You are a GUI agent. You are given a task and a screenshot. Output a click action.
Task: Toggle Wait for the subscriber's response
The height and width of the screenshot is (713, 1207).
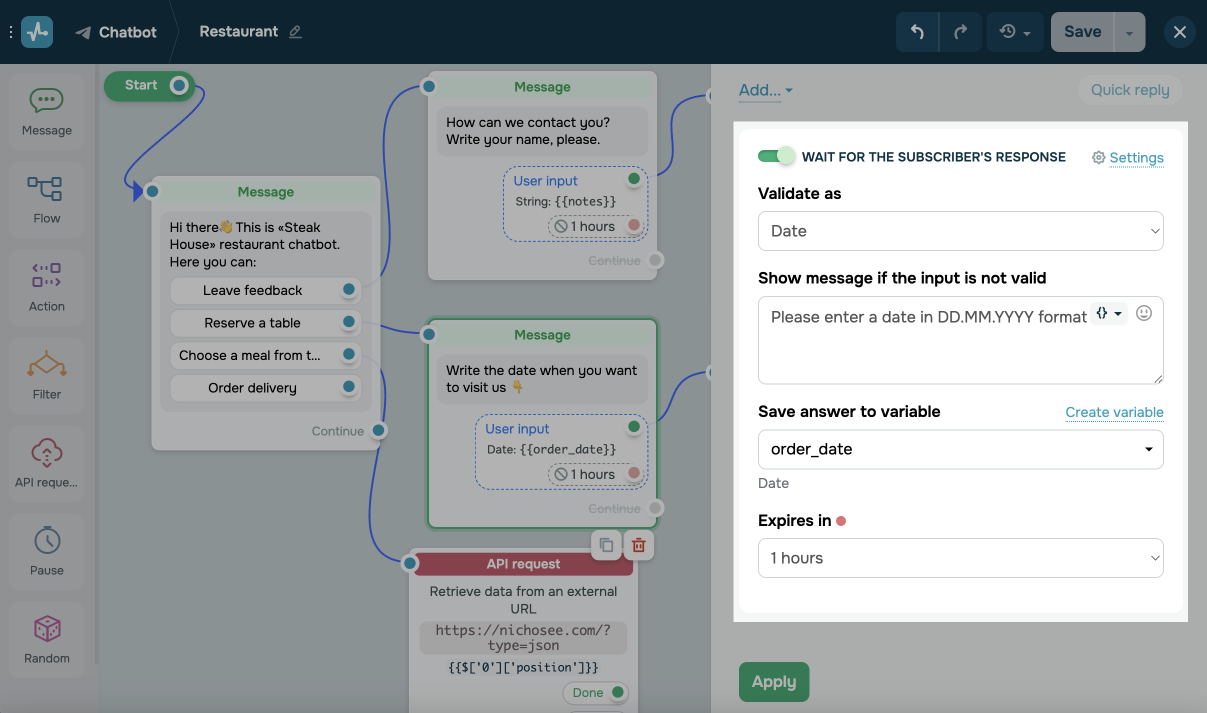point(776,156)
